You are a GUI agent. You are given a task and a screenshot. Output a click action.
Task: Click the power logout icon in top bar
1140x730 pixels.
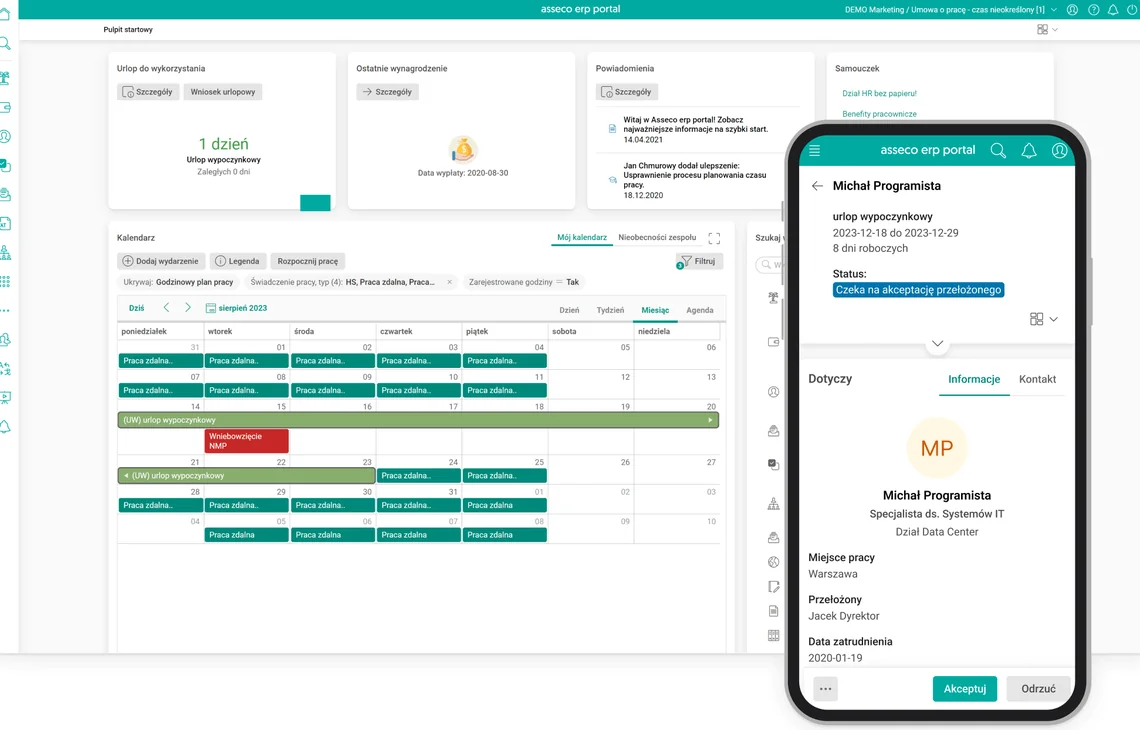pos(1133,9)
